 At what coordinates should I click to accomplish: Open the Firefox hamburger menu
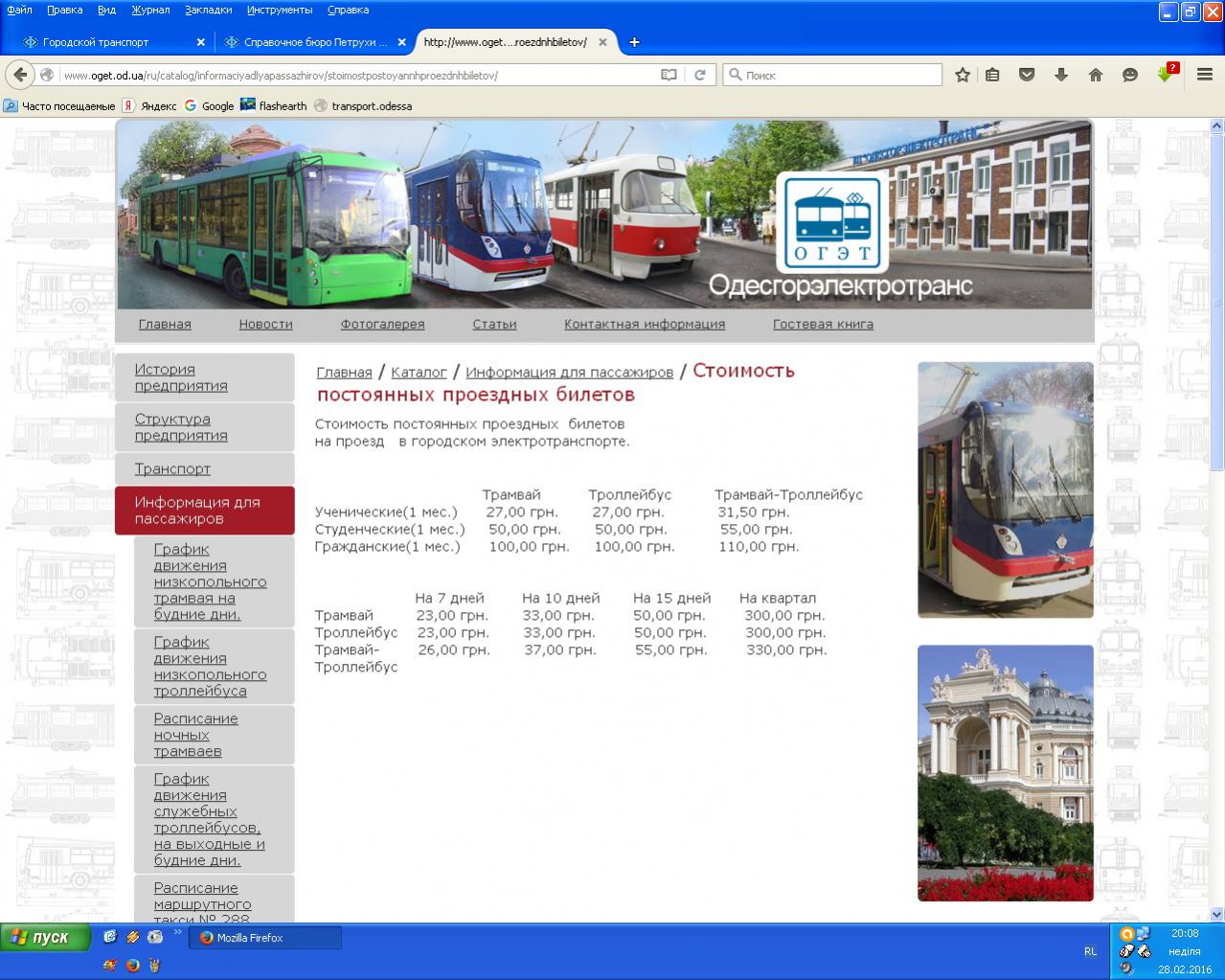click(1205, 75)
